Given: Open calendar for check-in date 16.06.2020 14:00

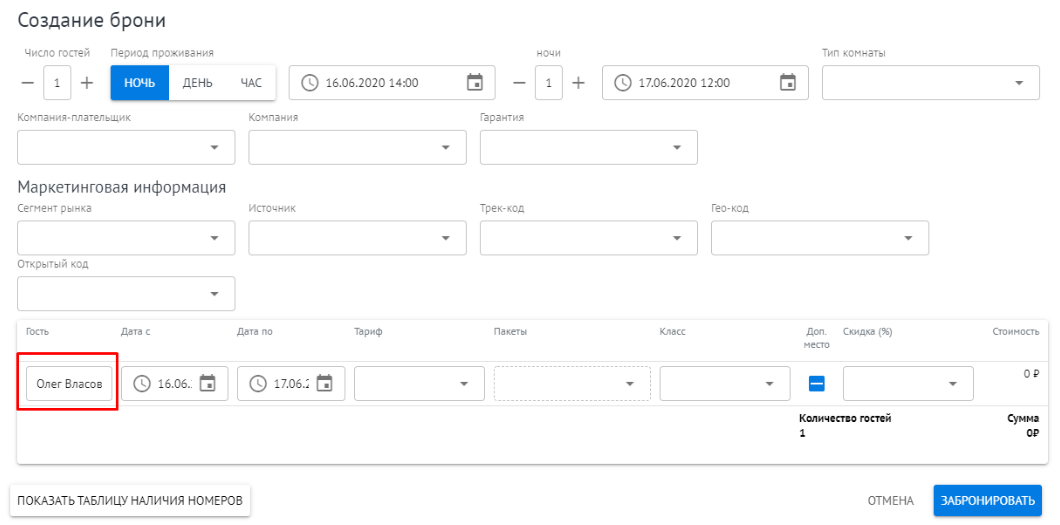Looking at the screenshot, I should point(475,83).
